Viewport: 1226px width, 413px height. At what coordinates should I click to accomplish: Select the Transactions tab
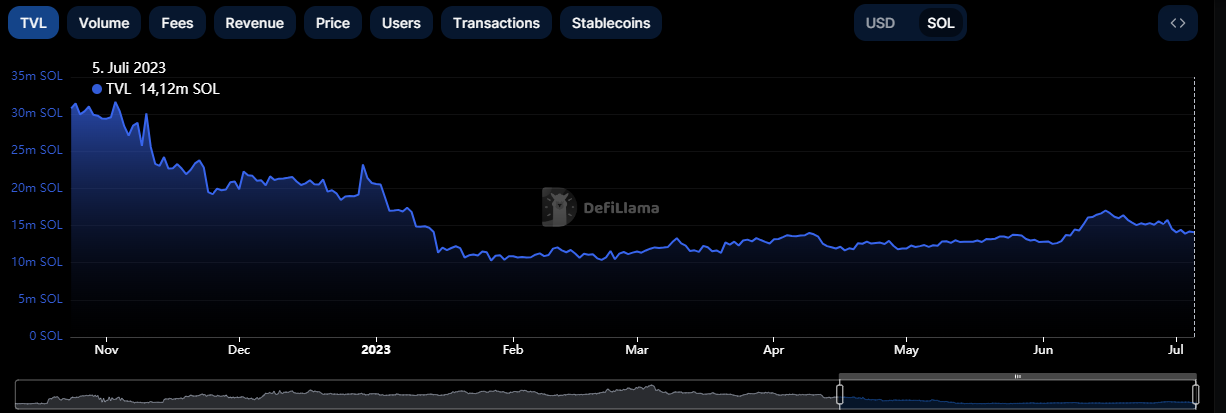coord(496,22)
